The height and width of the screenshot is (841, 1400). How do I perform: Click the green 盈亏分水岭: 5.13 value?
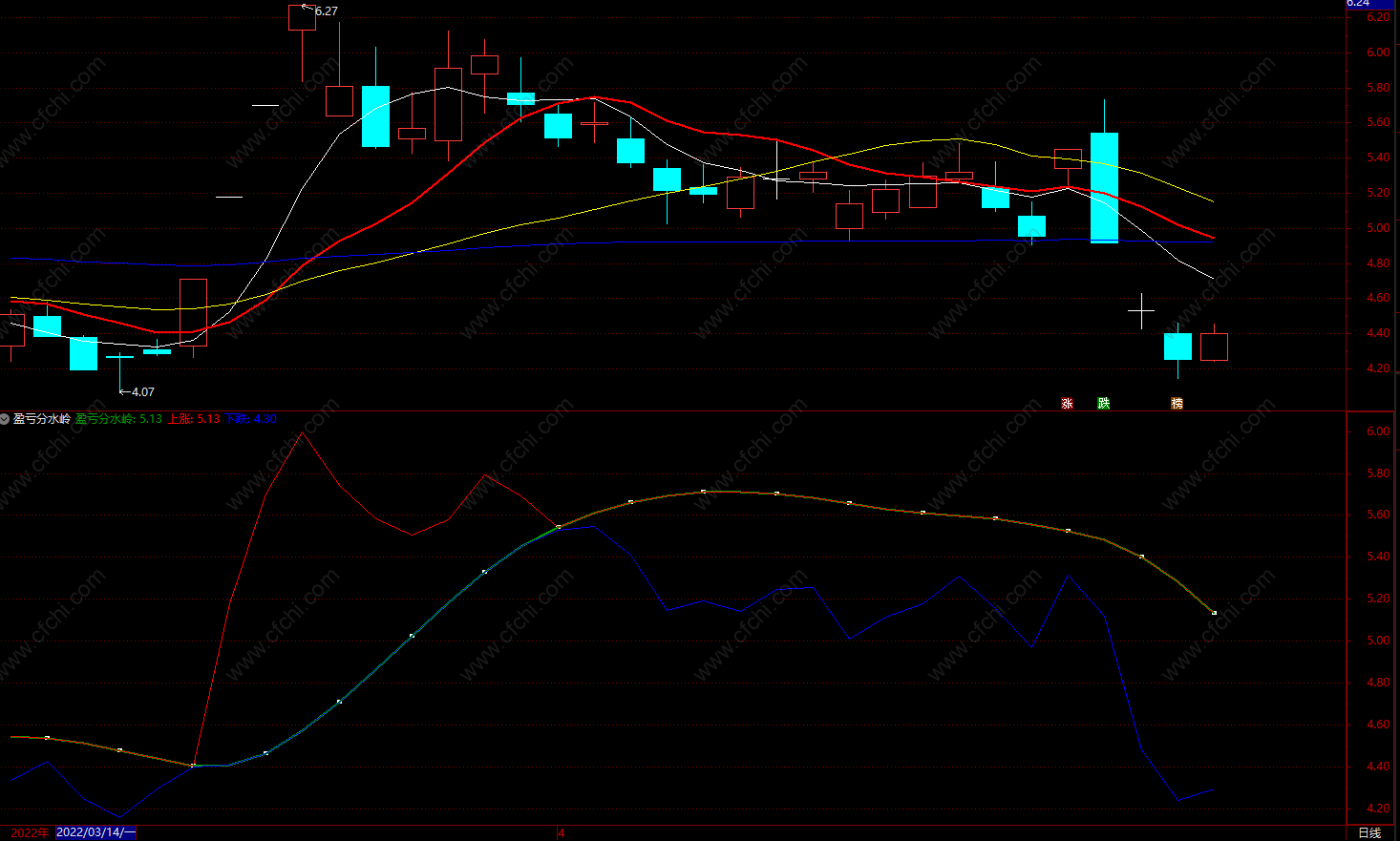119,419
